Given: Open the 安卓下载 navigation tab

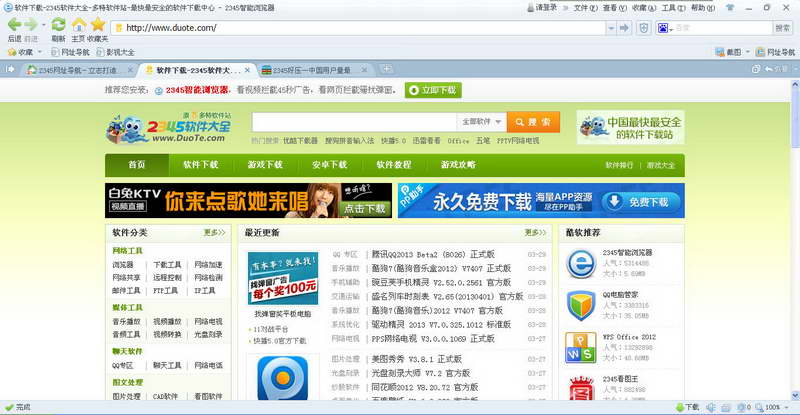Looking at the screenshot, I should tap(330, 165).
